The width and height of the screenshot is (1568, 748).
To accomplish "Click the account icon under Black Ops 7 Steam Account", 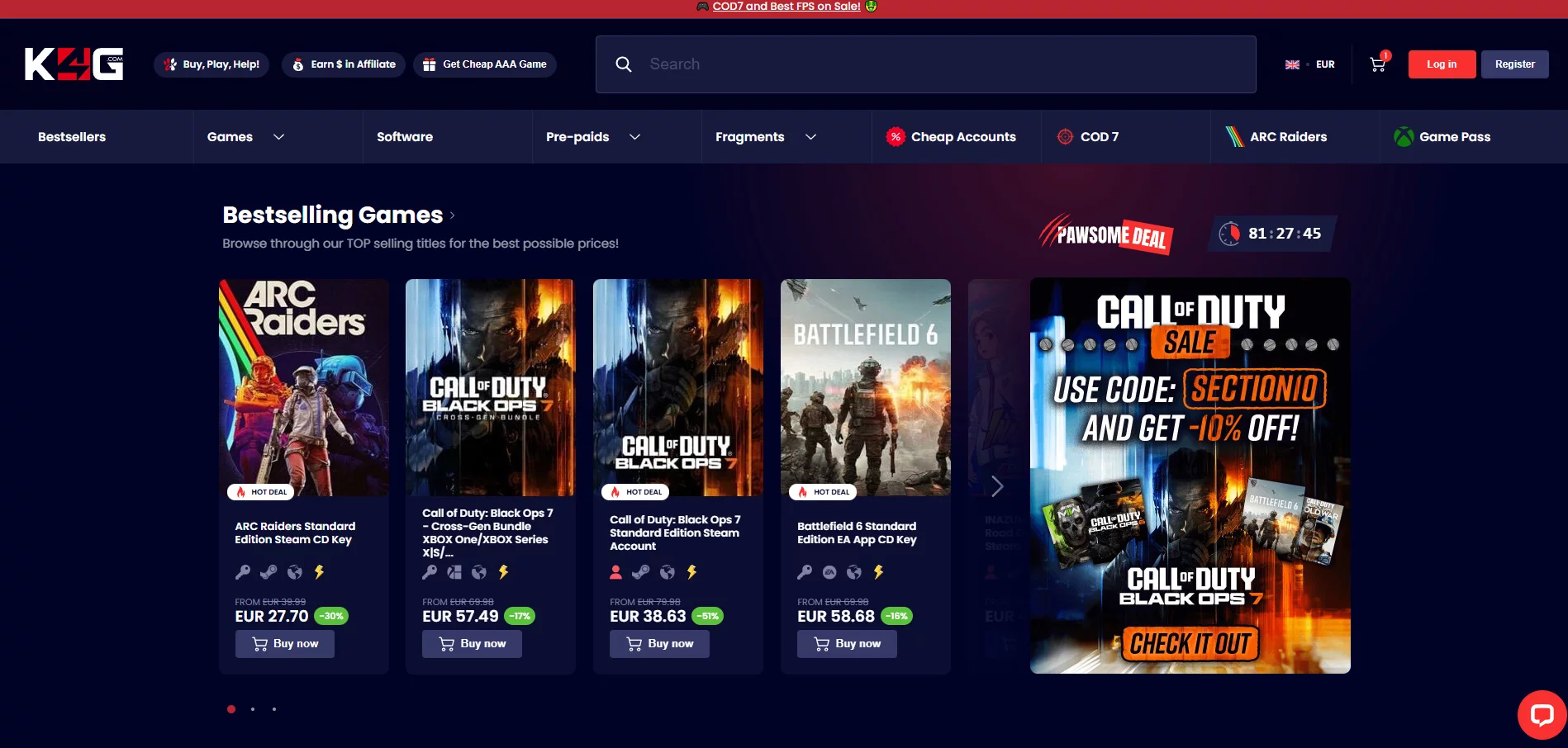I will [x=615, y=572].
